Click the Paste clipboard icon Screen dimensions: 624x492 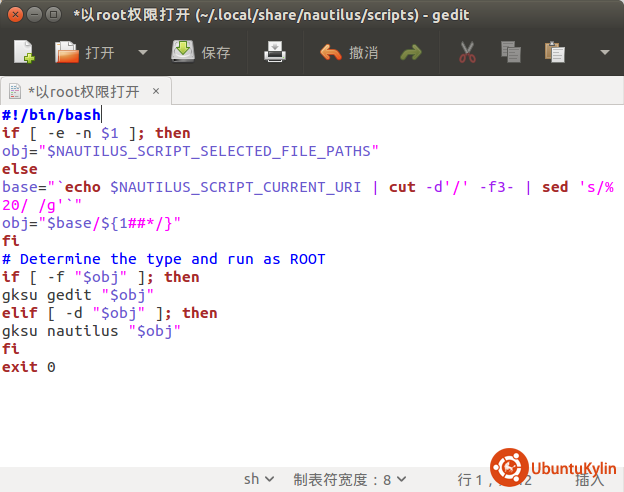pyautogui.click(x=554, y=52)
